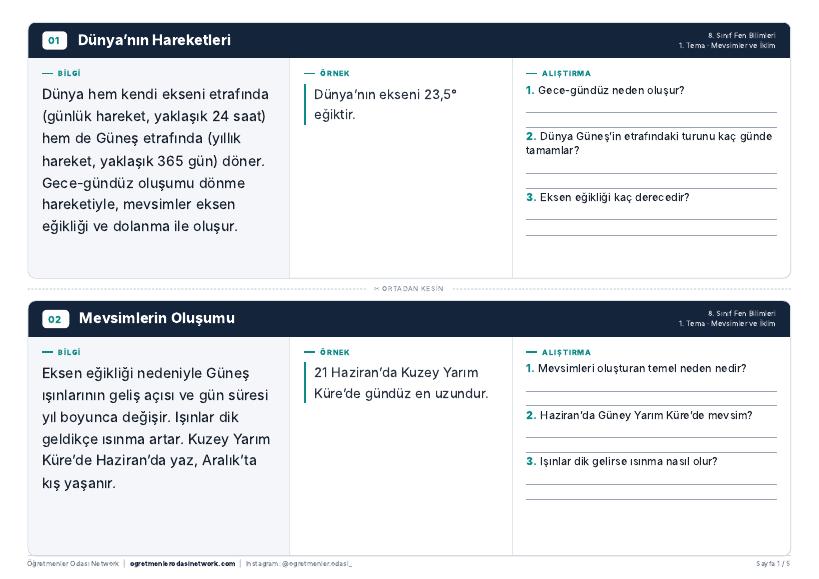Image resolution: width=819 pixels, height=579 pixels.
Task: Click the ÖRNEK label in the first card
Action: (335, 74)
